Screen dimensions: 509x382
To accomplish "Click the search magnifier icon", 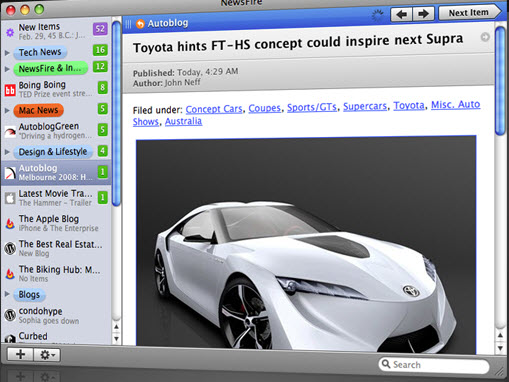I will 386,364.
